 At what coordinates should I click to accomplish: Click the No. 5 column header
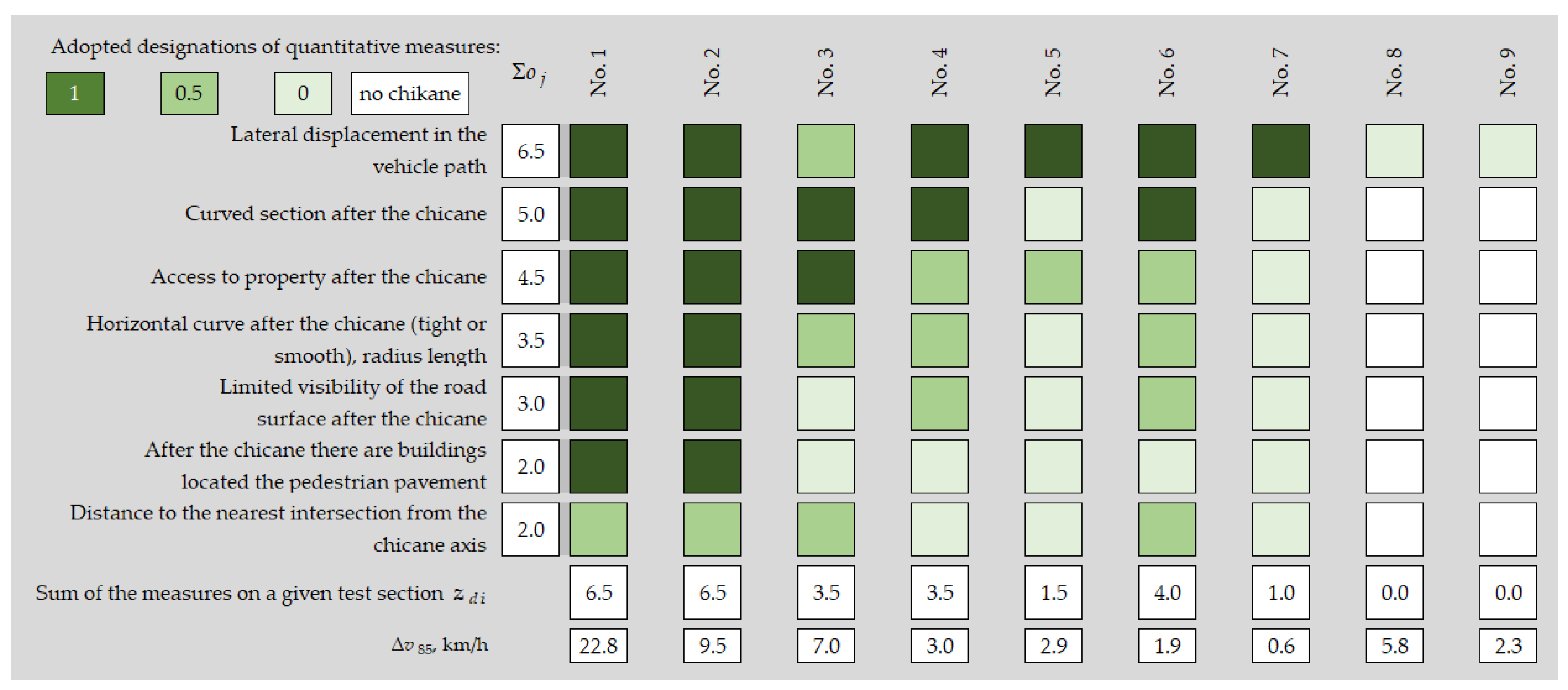click(1053, 73)
